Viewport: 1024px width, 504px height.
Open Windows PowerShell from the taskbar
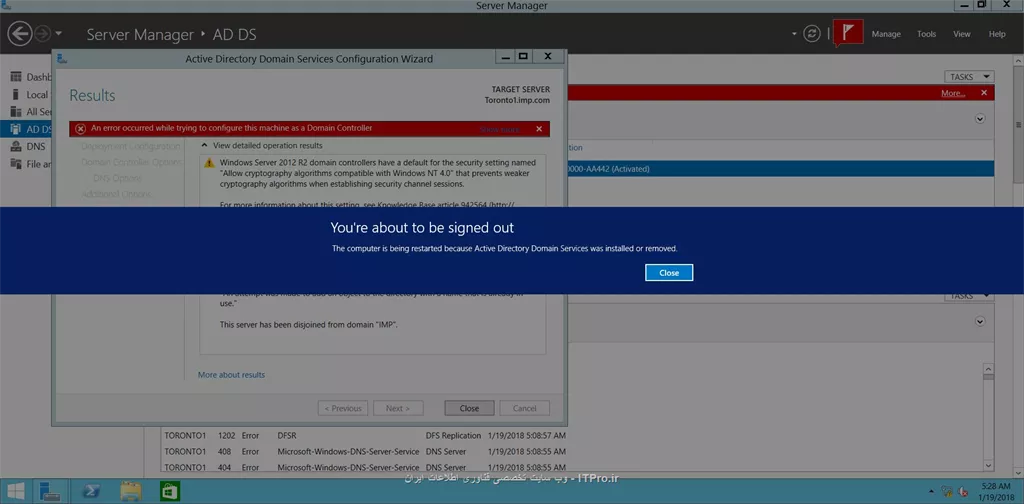pyautogui.click(x=92, y=491)
